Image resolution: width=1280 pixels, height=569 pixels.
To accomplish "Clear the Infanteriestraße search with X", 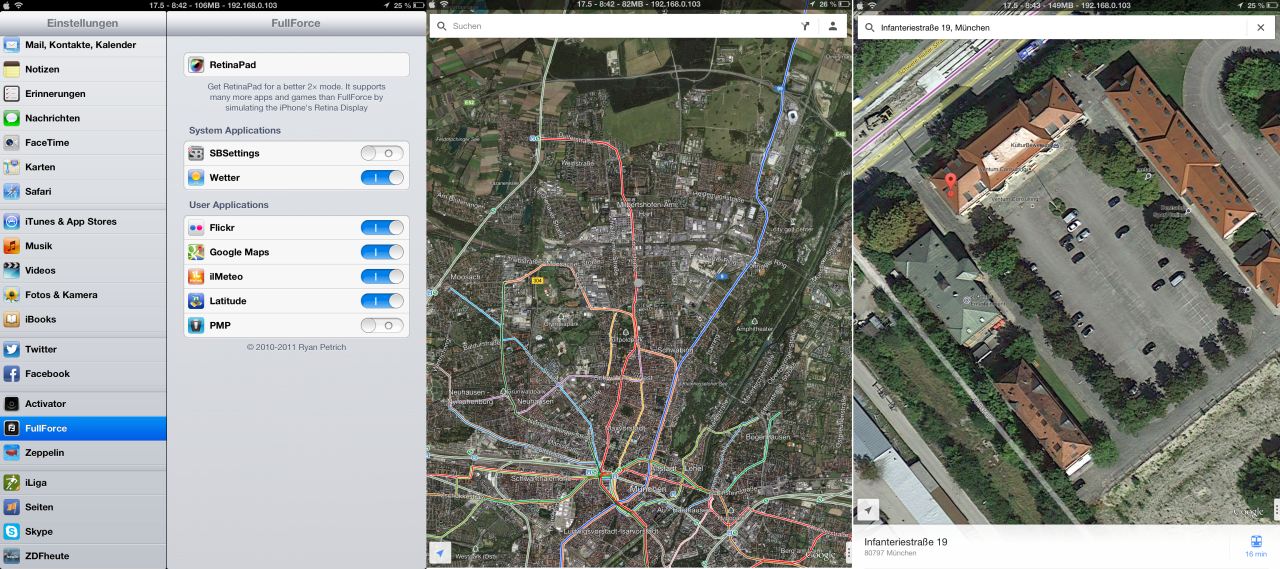I will [1260, 28].
